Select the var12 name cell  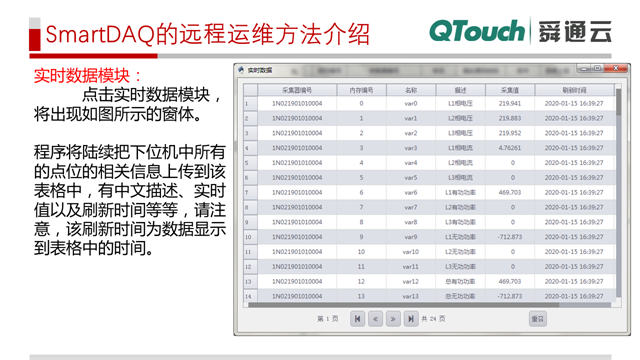pyautogui.click(x=411, y=282)
